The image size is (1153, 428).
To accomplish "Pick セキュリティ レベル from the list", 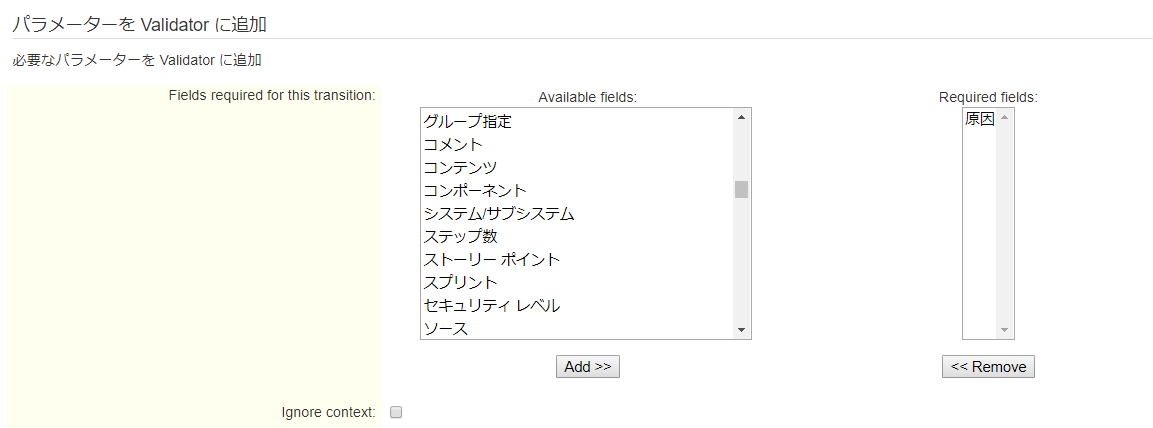I will click(x=577, y=305).
